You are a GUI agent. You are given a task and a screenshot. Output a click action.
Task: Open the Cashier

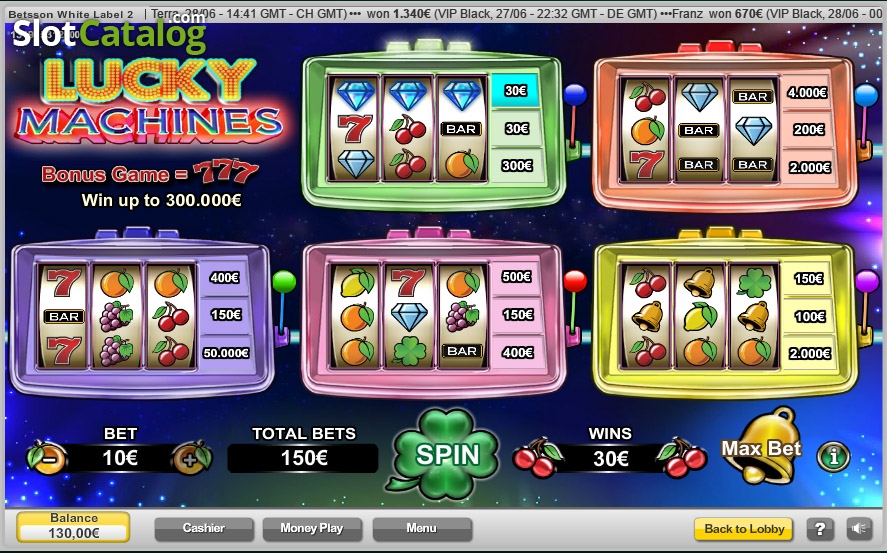[204, 529]
